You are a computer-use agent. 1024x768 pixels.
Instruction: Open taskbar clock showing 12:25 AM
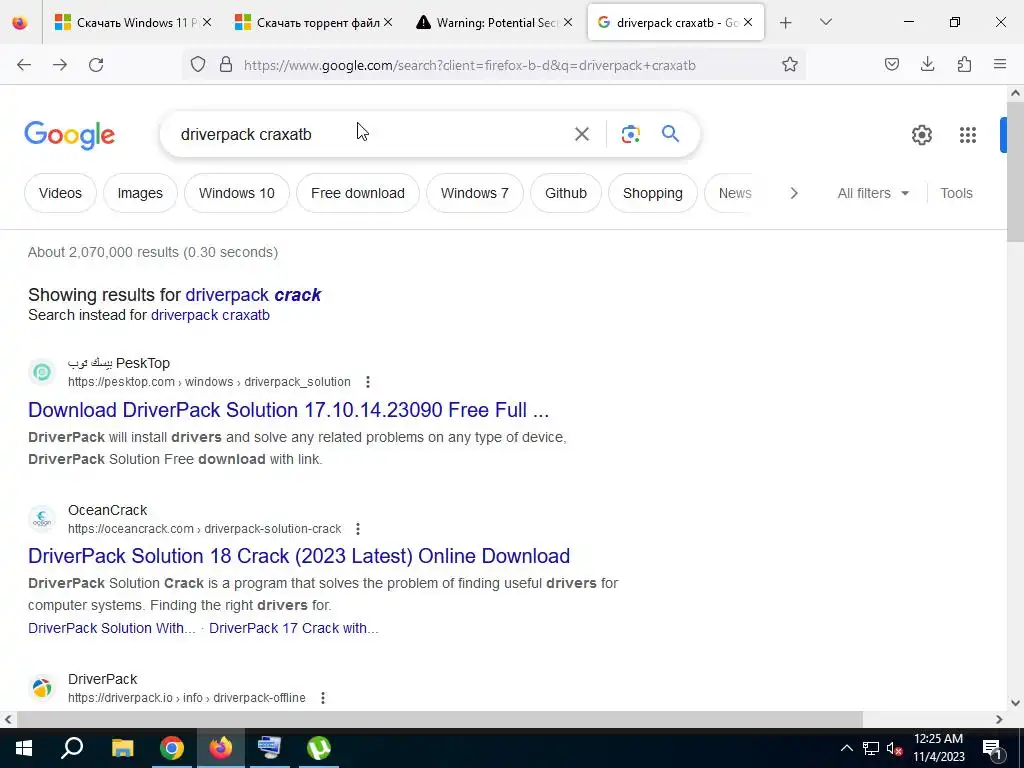938,748
